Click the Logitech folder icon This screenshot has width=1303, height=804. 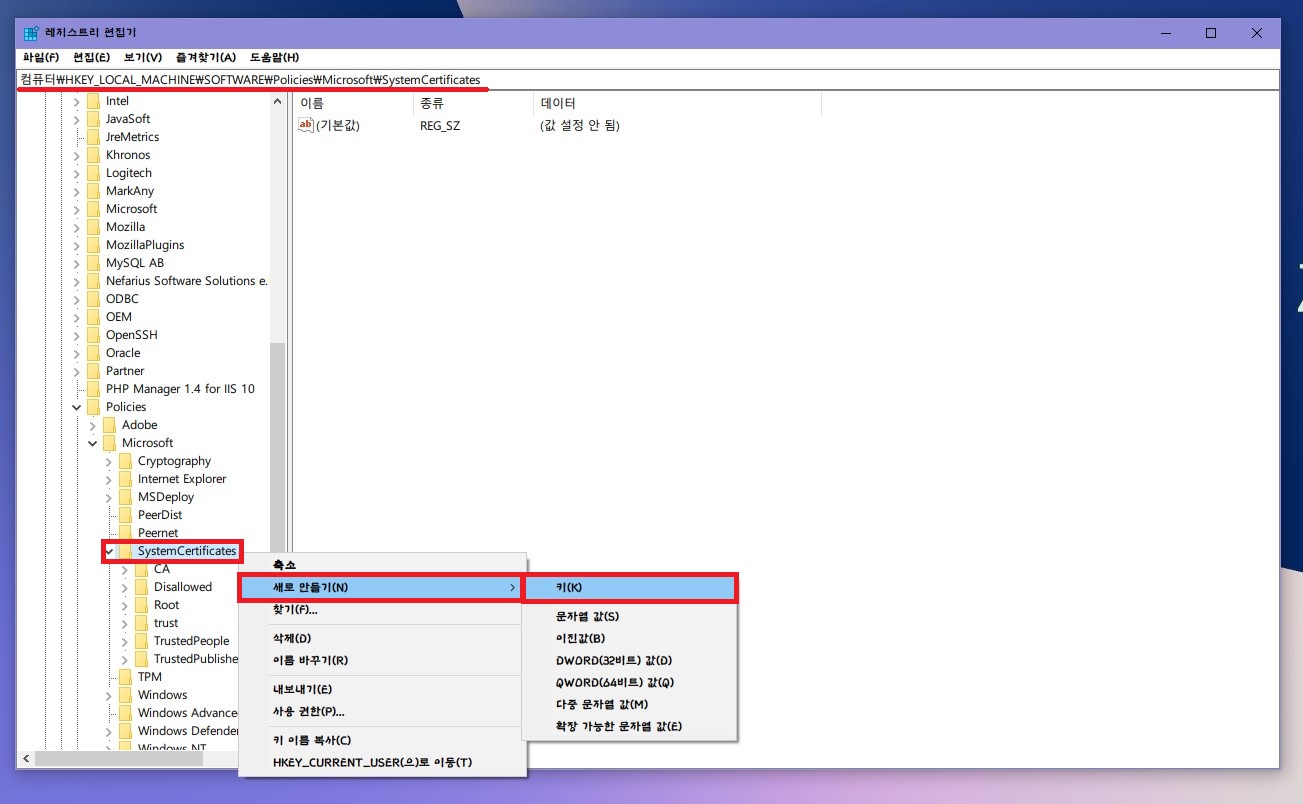click(x=93, y=173)
